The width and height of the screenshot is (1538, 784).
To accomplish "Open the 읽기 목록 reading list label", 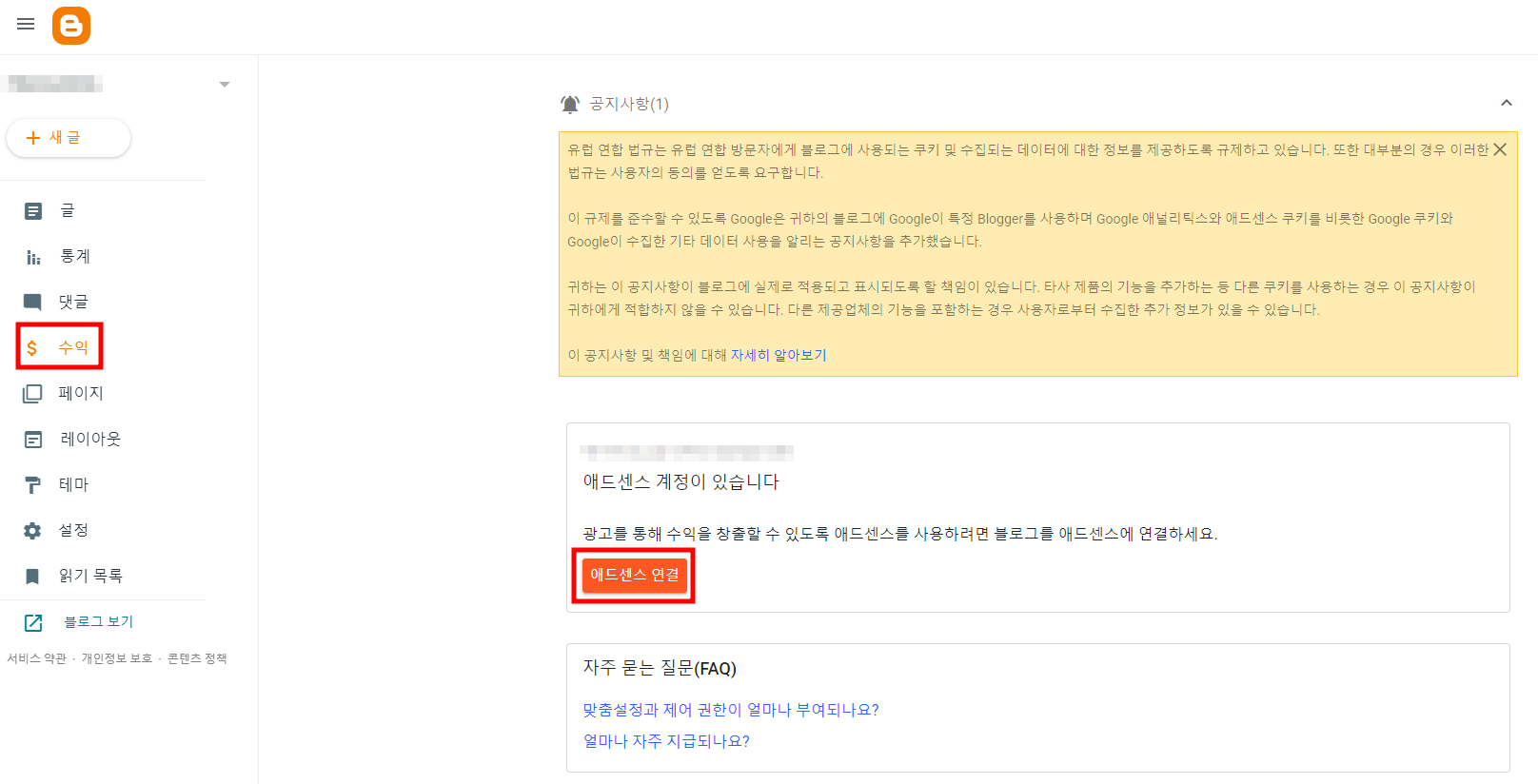I will 90,576.
